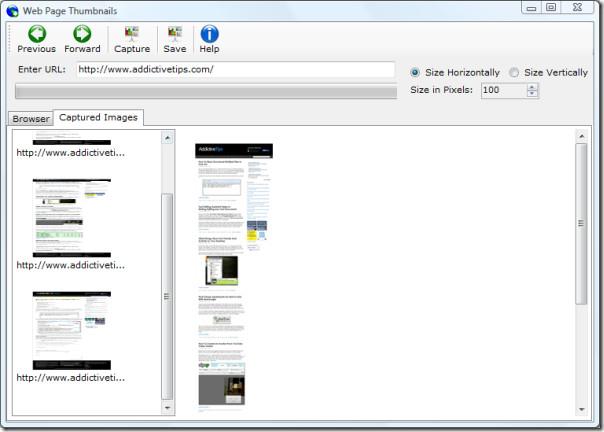This screenshot has width=604, height=432.
Task: Click the Web Page Thumbnails app icon
Action: point(12,11)
